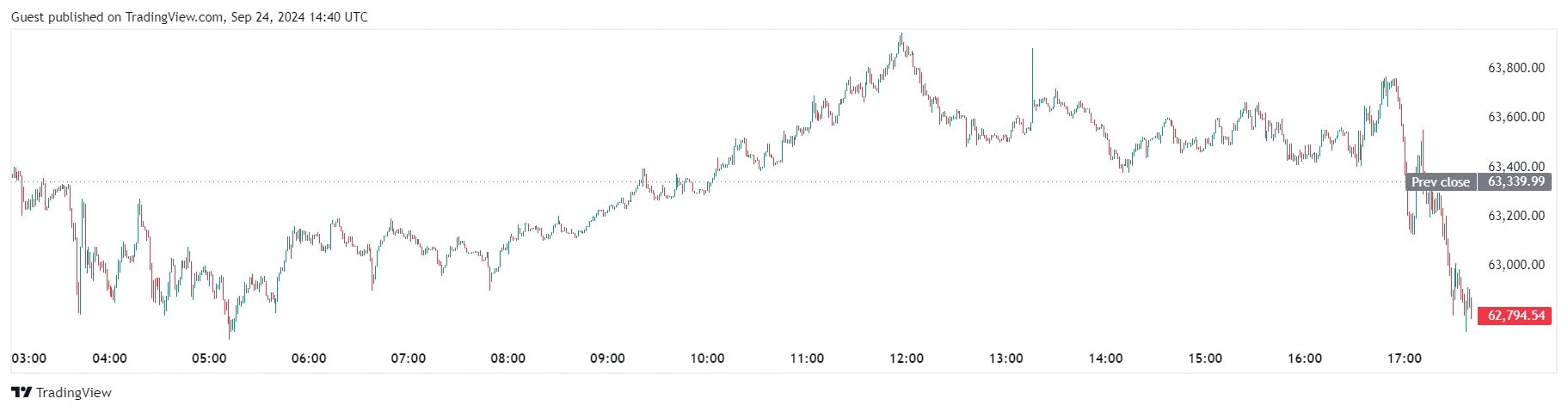Screen dimensions: 1568x411
Task: Click the 17:00 time axis label
Action: pyautogui.click(x=1405, y=359)
